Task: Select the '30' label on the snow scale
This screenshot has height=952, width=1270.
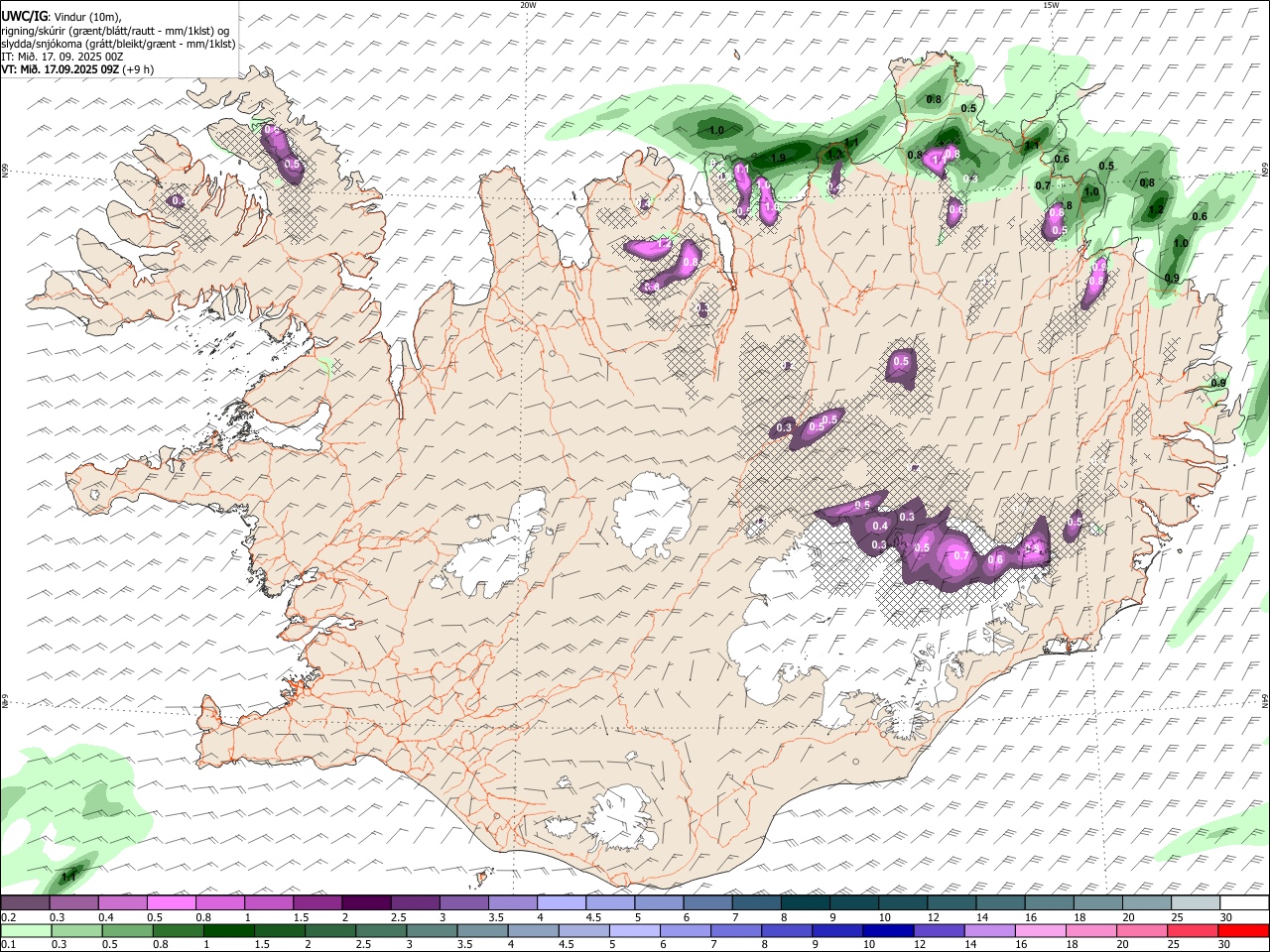Action: coord(1226,917)
